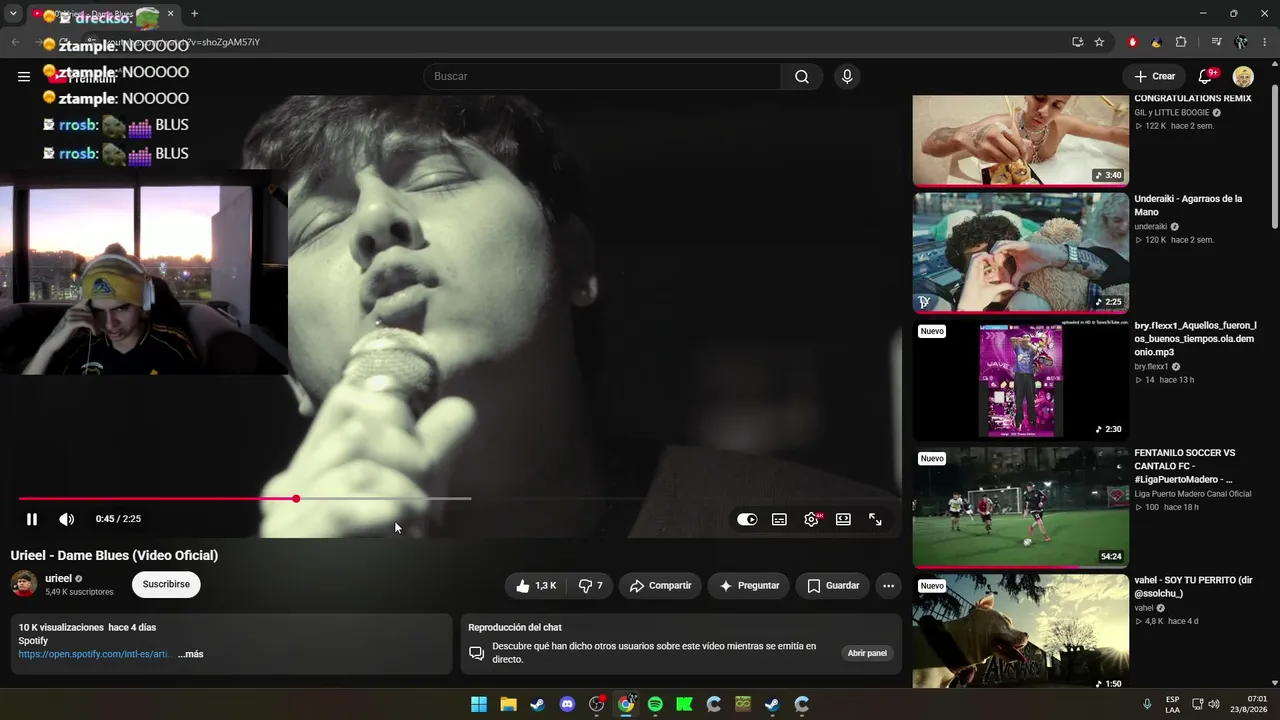Screen dimensions: 1280x720
Task: Open the tab search dropdown
Action: 13,14
